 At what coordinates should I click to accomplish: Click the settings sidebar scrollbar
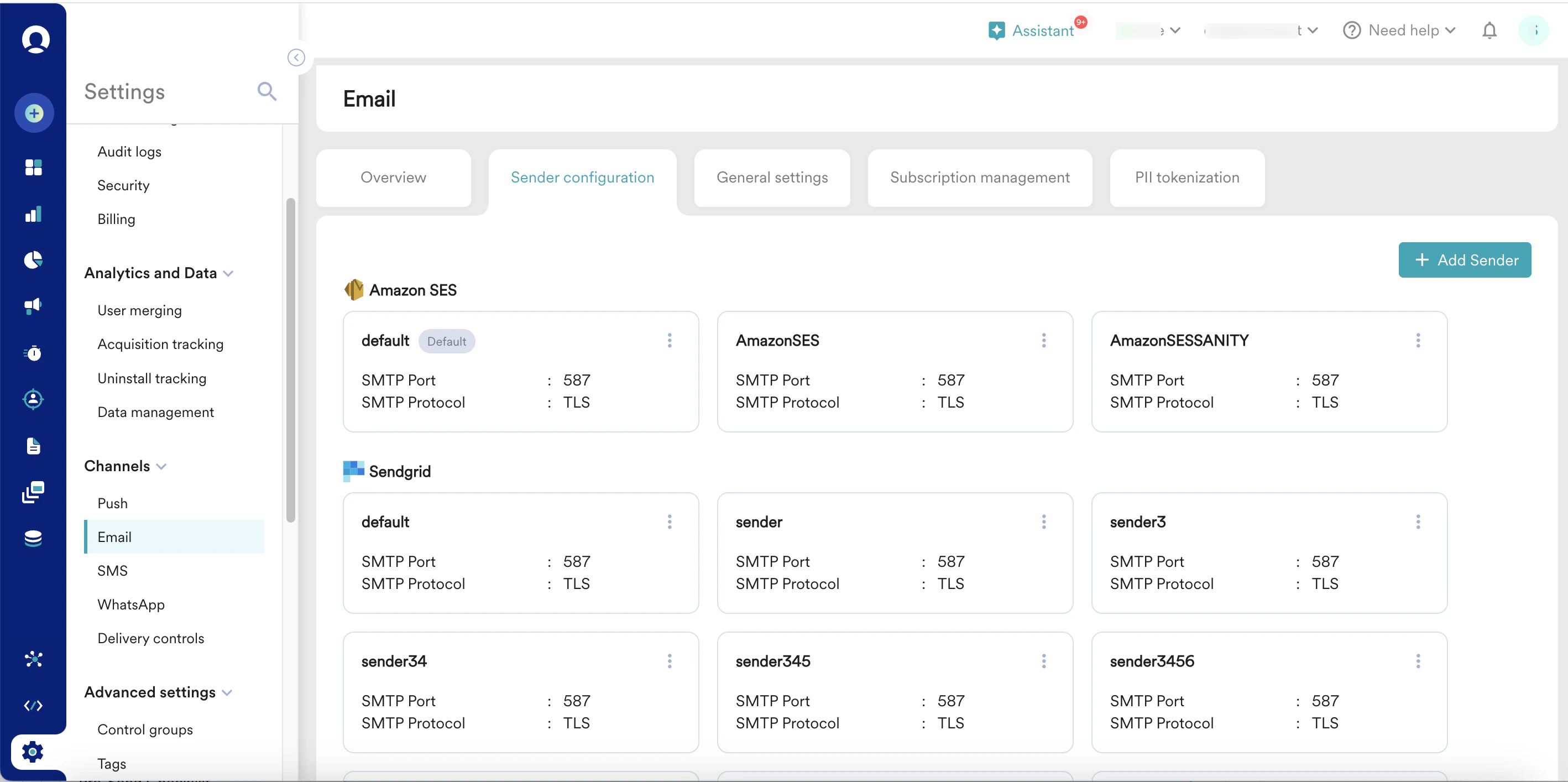pyautogui.click(x=291, y=359)
